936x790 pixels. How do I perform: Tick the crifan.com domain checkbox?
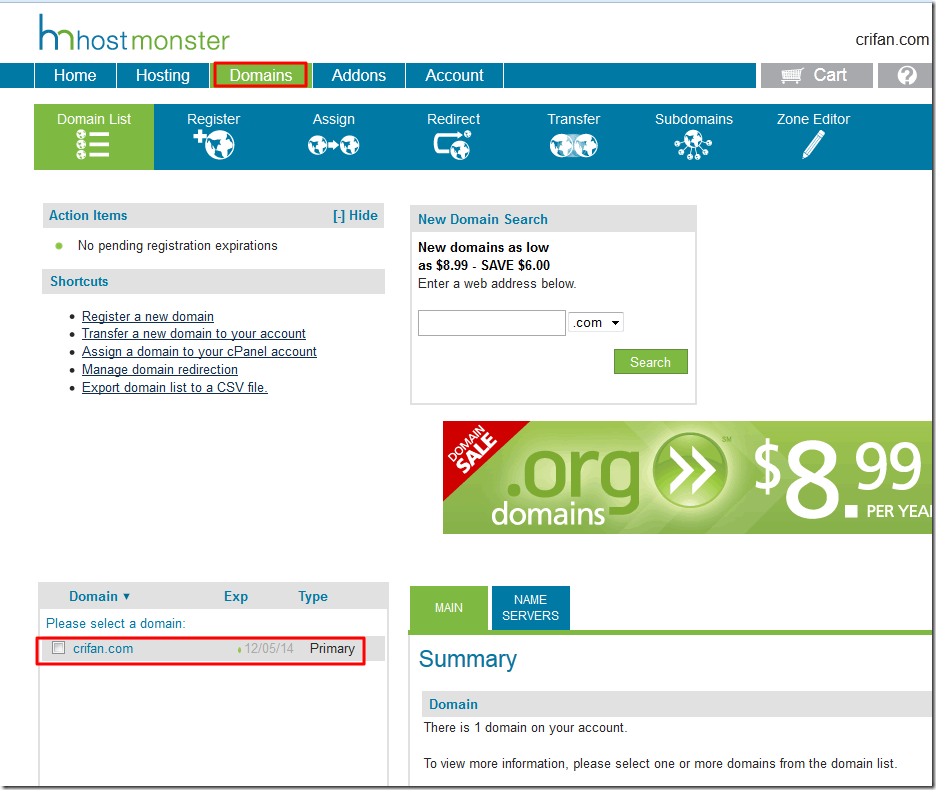[58, 648]
